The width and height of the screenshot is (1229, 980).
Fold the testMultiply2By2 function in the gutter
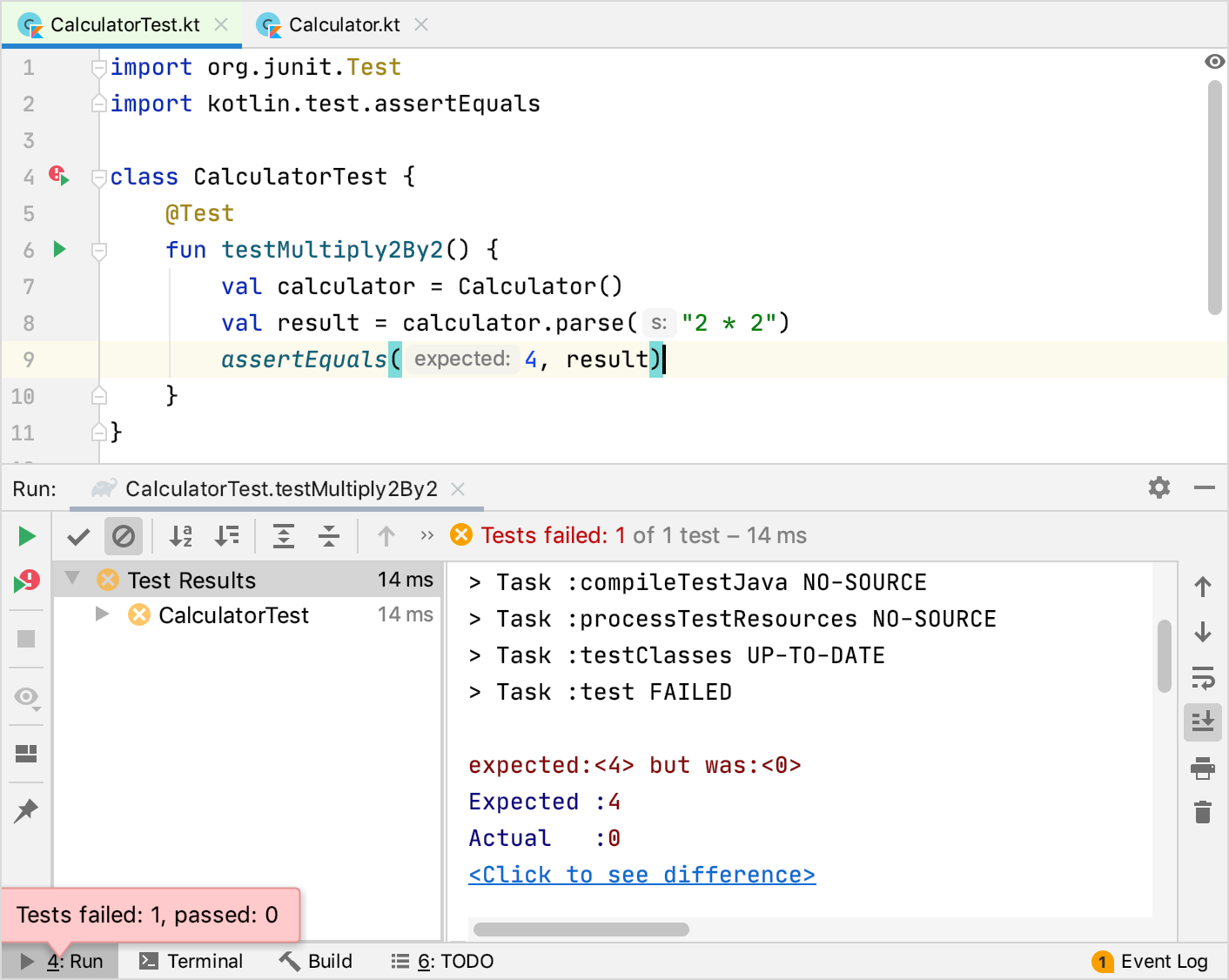(x=99, y=251)
